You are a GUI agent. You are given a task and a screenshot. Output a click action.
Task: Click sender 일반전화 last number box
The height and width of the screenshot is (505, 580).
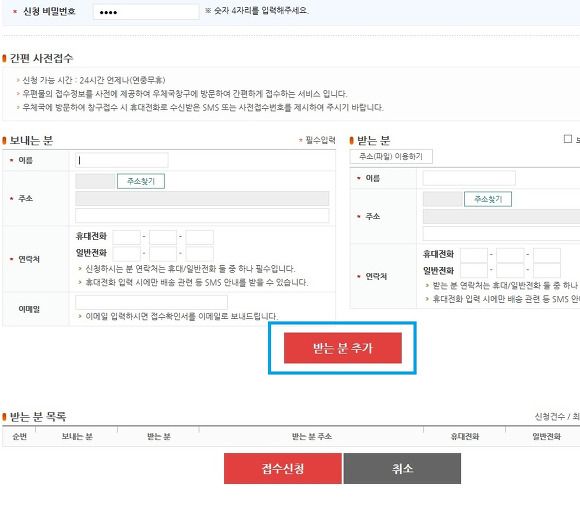point(199,253)
